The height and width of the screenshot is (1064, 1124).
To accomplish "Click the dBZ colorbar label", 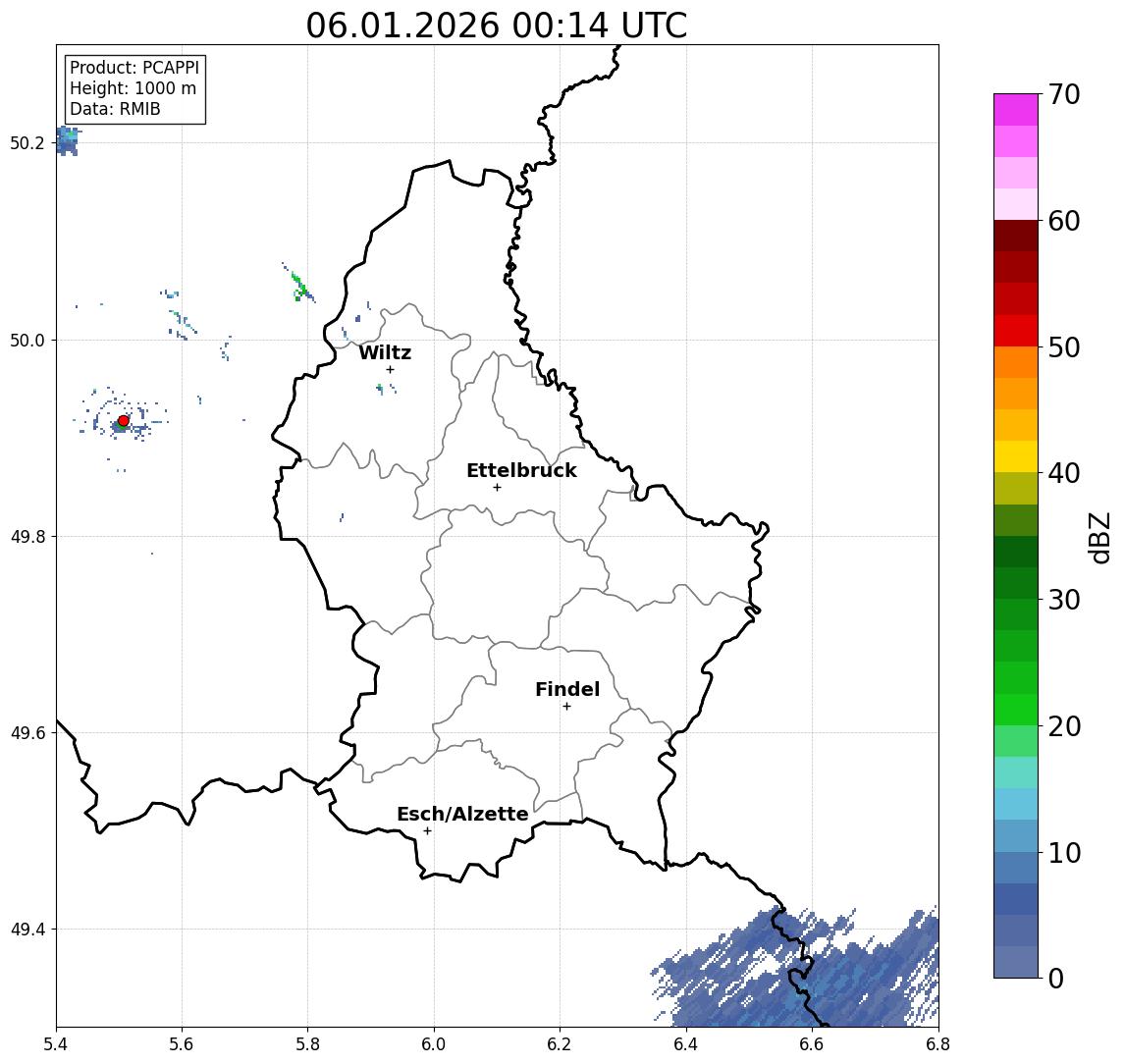I will click(x=1098, y=537).
